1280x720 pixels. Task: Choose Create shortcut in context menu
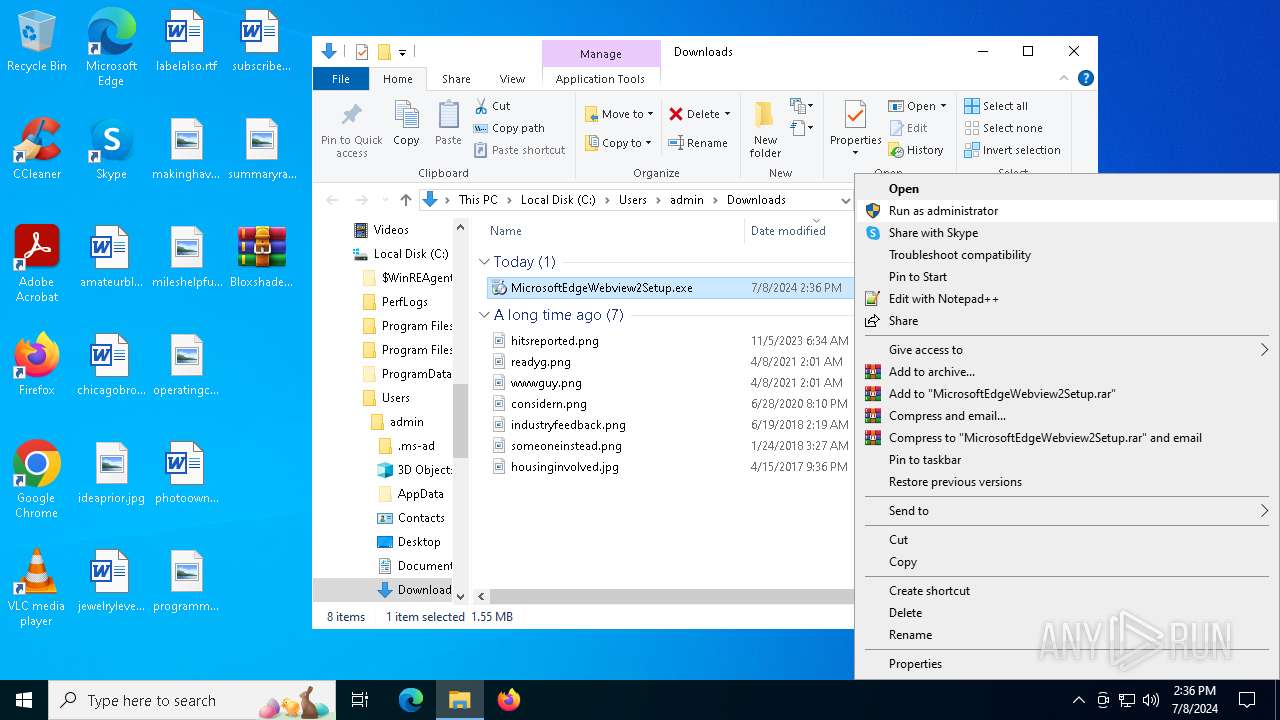pyautogui.click(x=1067, y=591)
